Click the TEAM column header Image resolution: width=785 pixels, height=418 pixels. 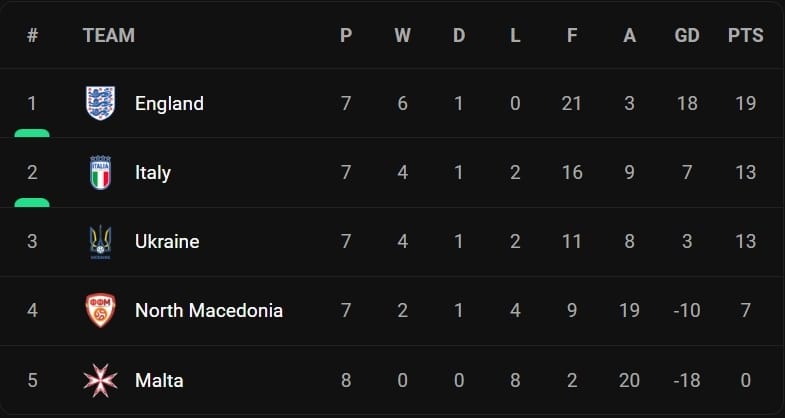point(108,36)
